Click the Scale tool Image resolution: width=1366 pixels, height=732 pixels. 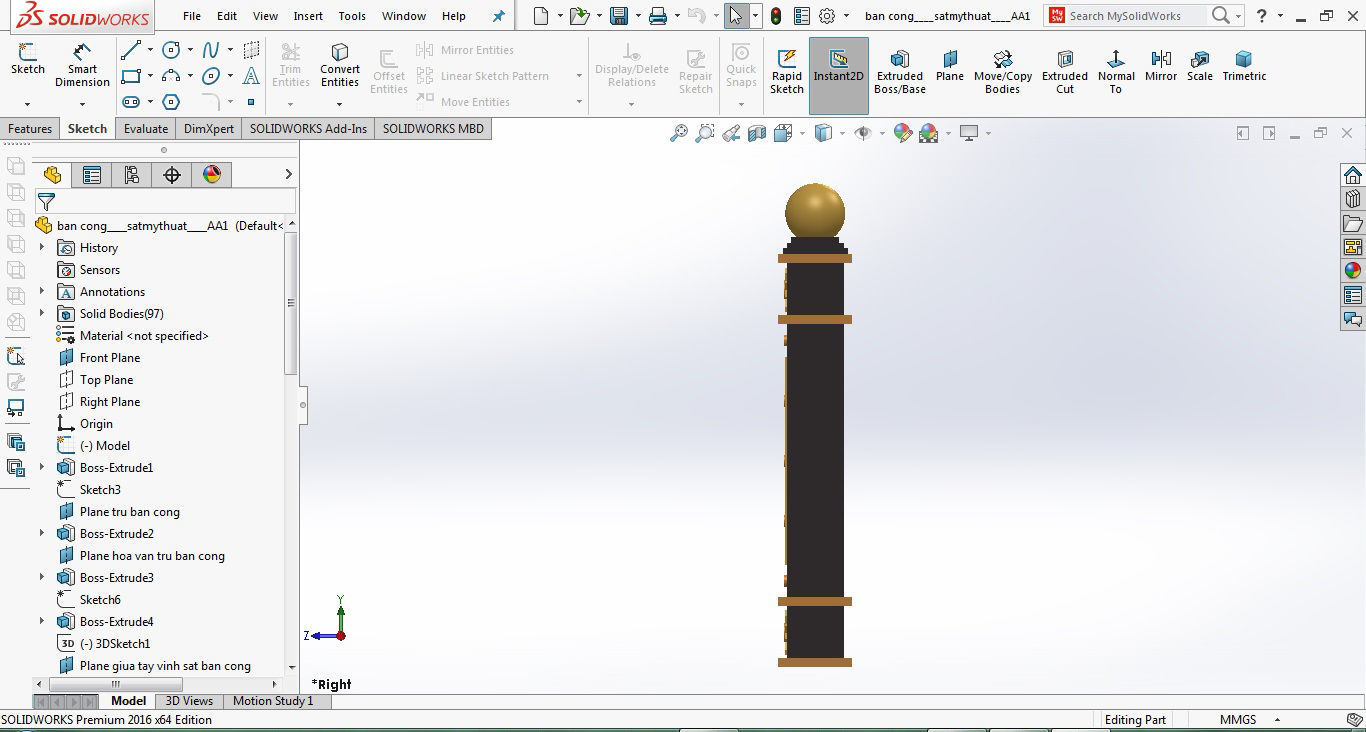1200,66
